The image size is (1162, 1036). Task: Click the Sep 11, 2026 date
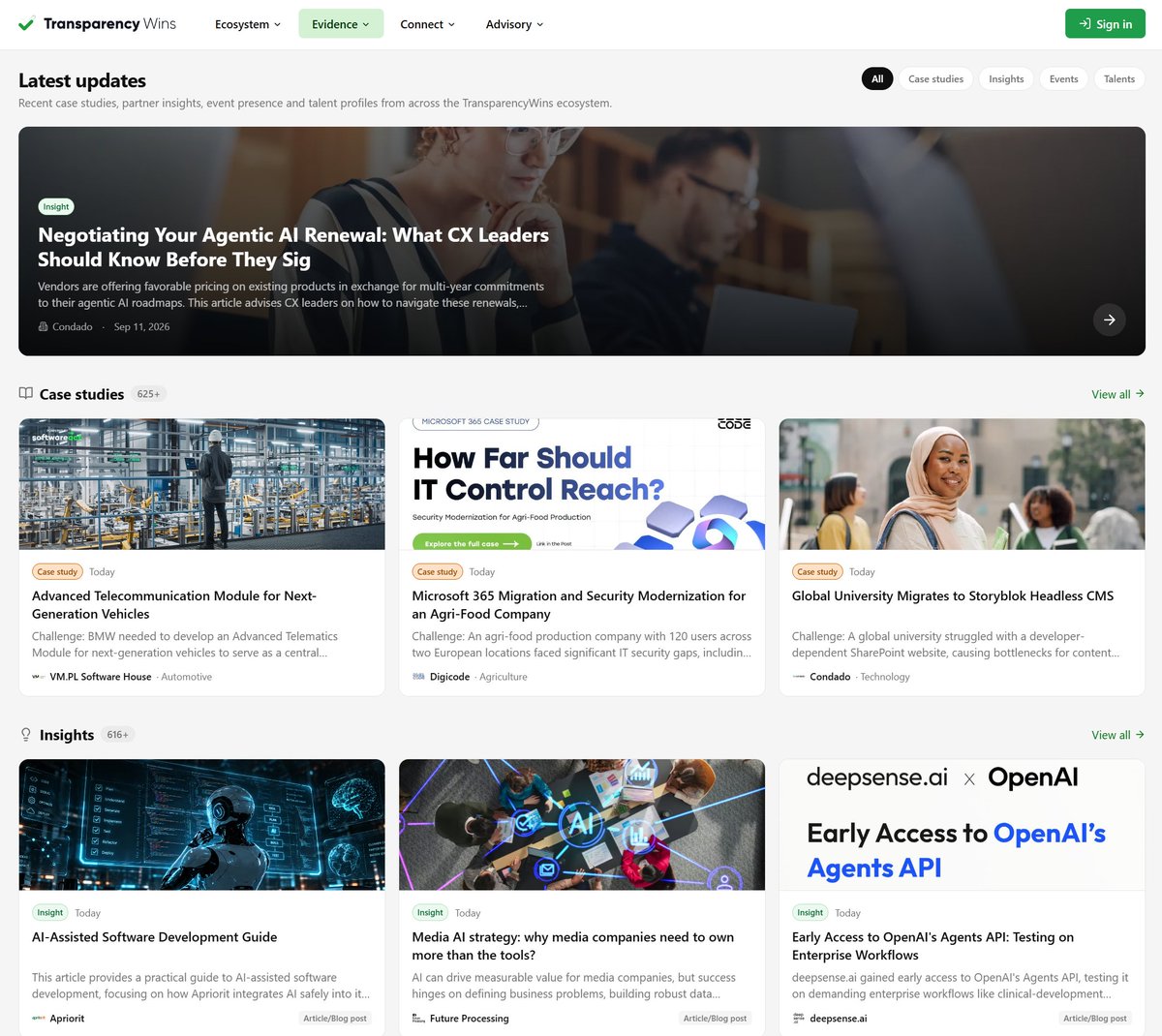(x=141, y=327)
